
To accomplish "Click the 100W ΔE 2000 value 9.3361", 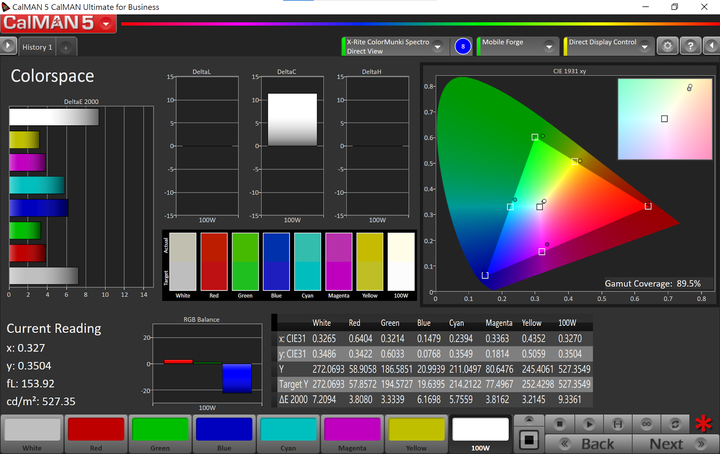I will point(569,399).
